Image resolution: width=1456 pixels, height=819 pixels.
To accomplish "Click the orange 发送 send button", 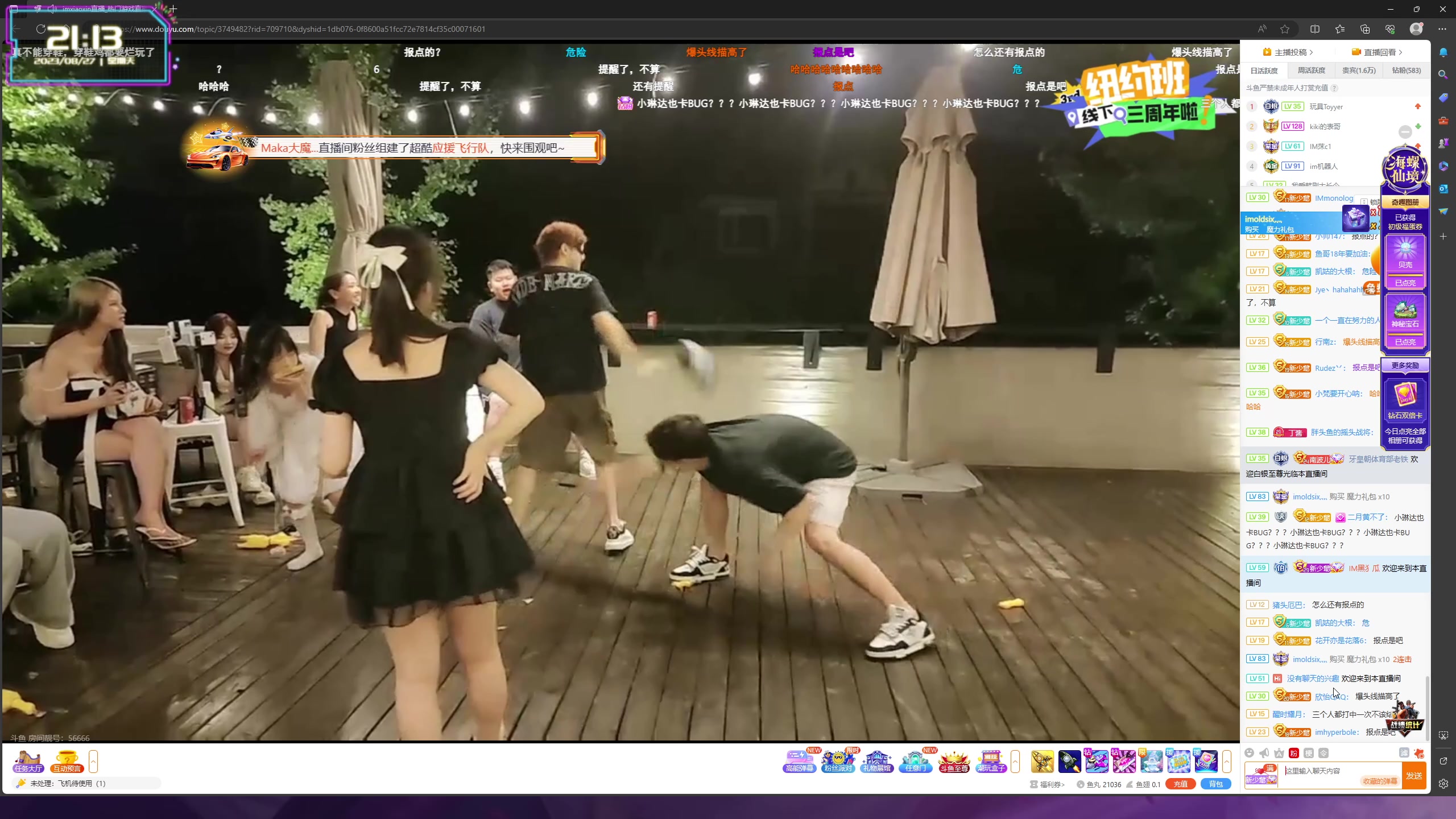I will tap(1414, 776).
